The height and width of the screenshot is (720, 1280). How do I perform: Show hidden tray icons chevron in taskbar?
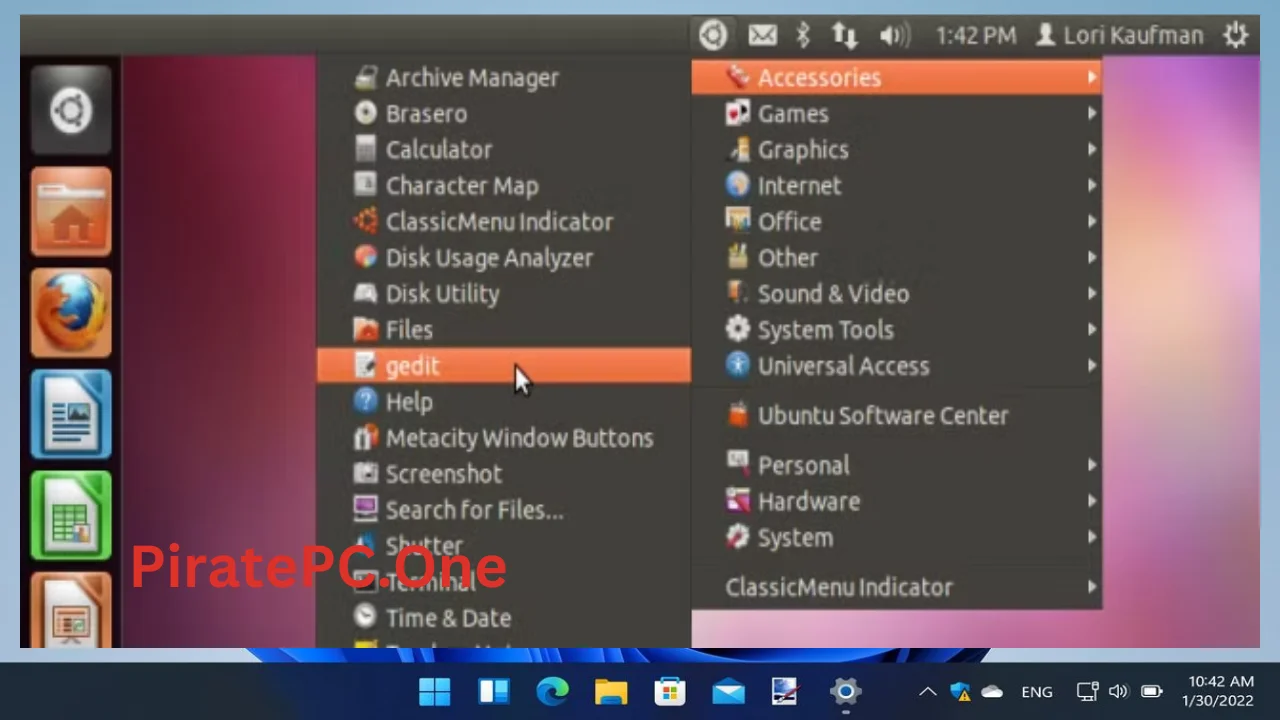pos(927,692)
